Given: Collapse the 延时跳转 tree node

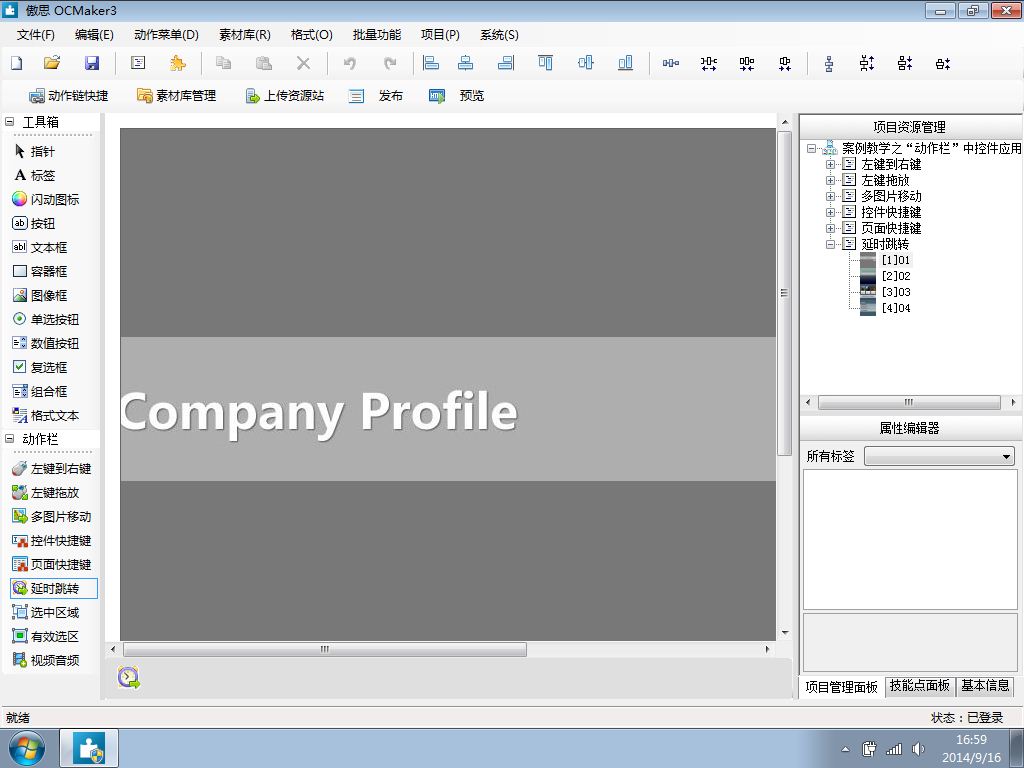Looking at the screenshot, I should (830, 244).
